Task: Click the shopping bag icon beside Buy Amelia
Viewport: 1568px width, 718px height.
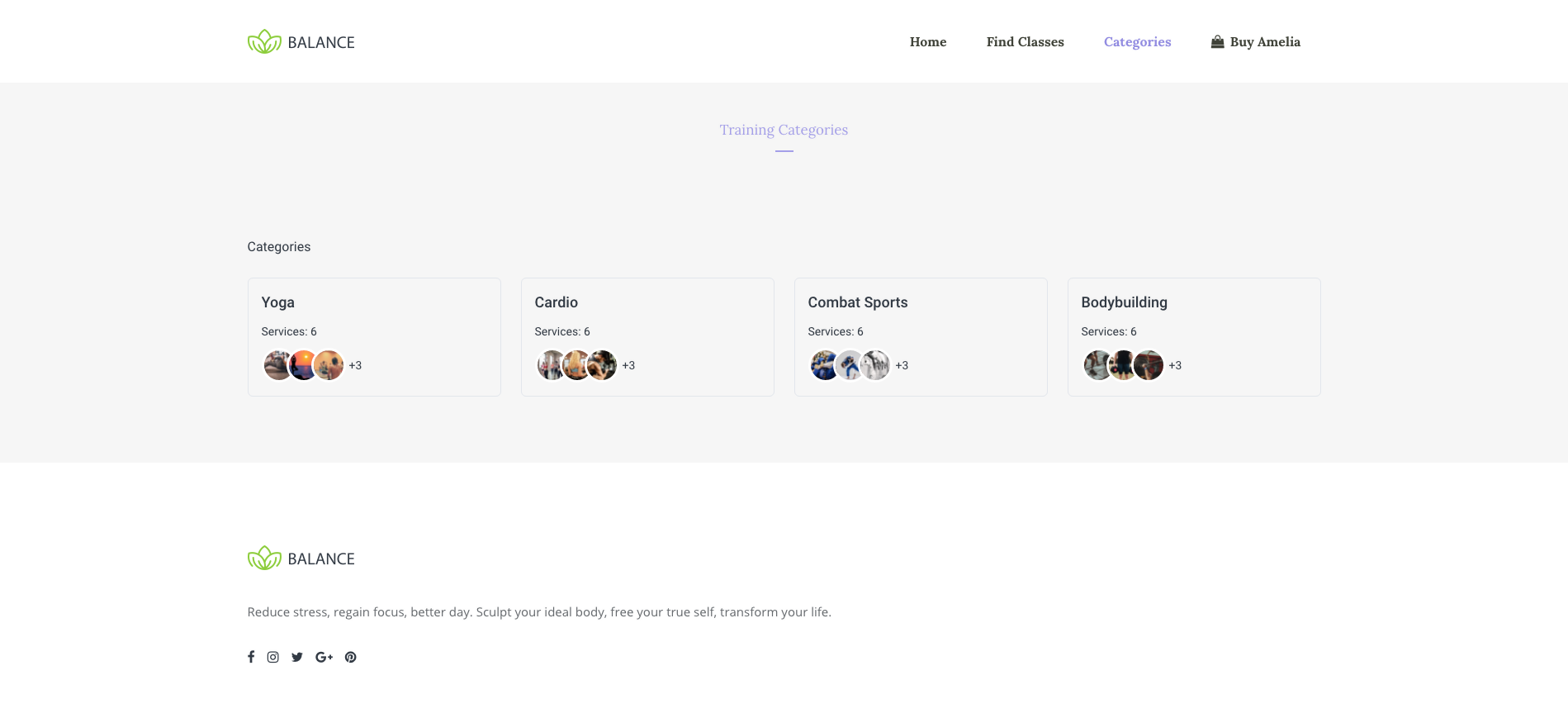Action: 1217,42
